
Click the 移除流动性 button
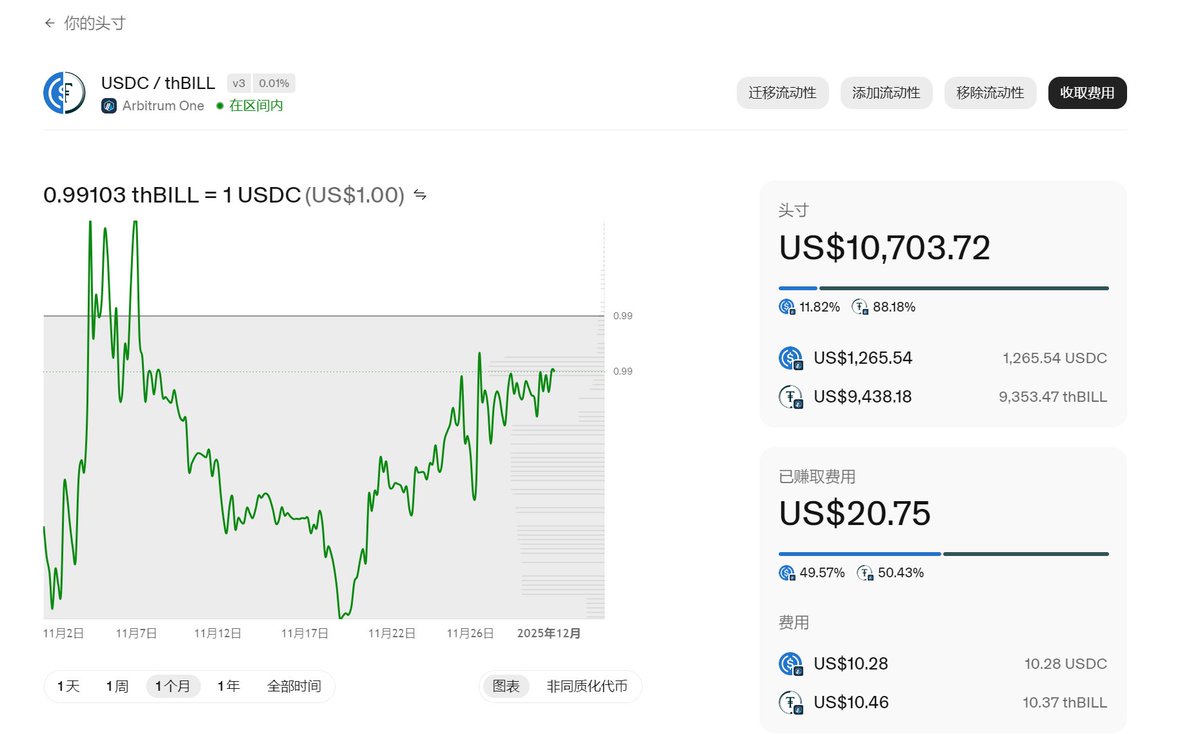coord(990,93)
